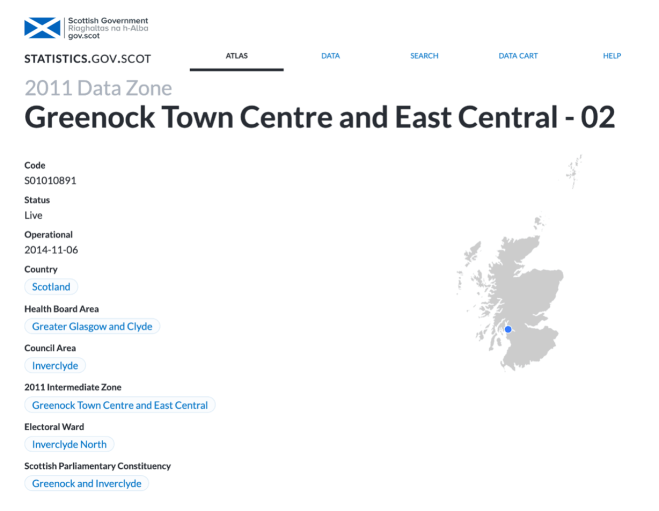
Task: Select the ATLAS navigation tab
Action: click(x=237, y=56)
